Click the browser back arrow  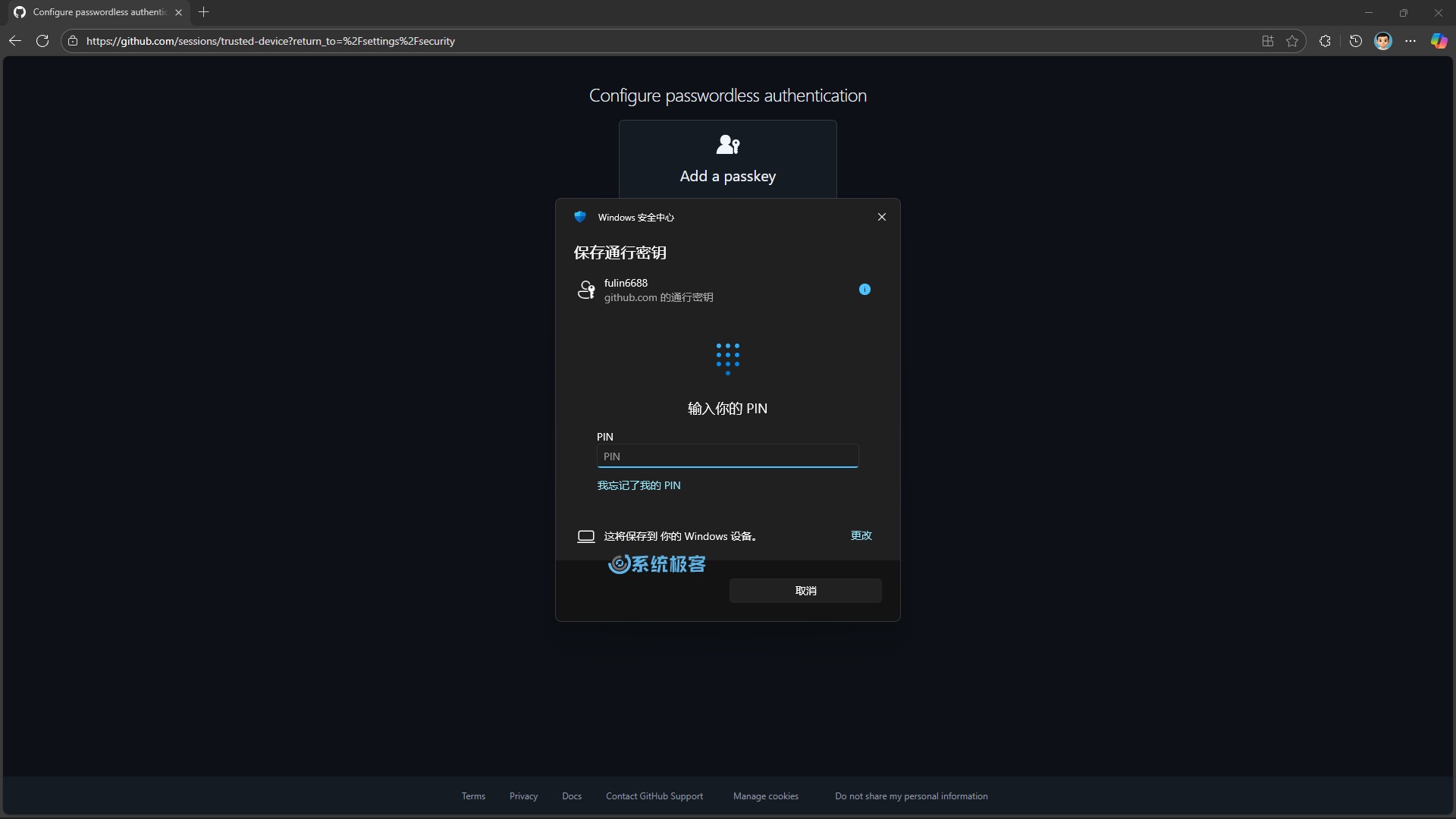pos(15,41)
